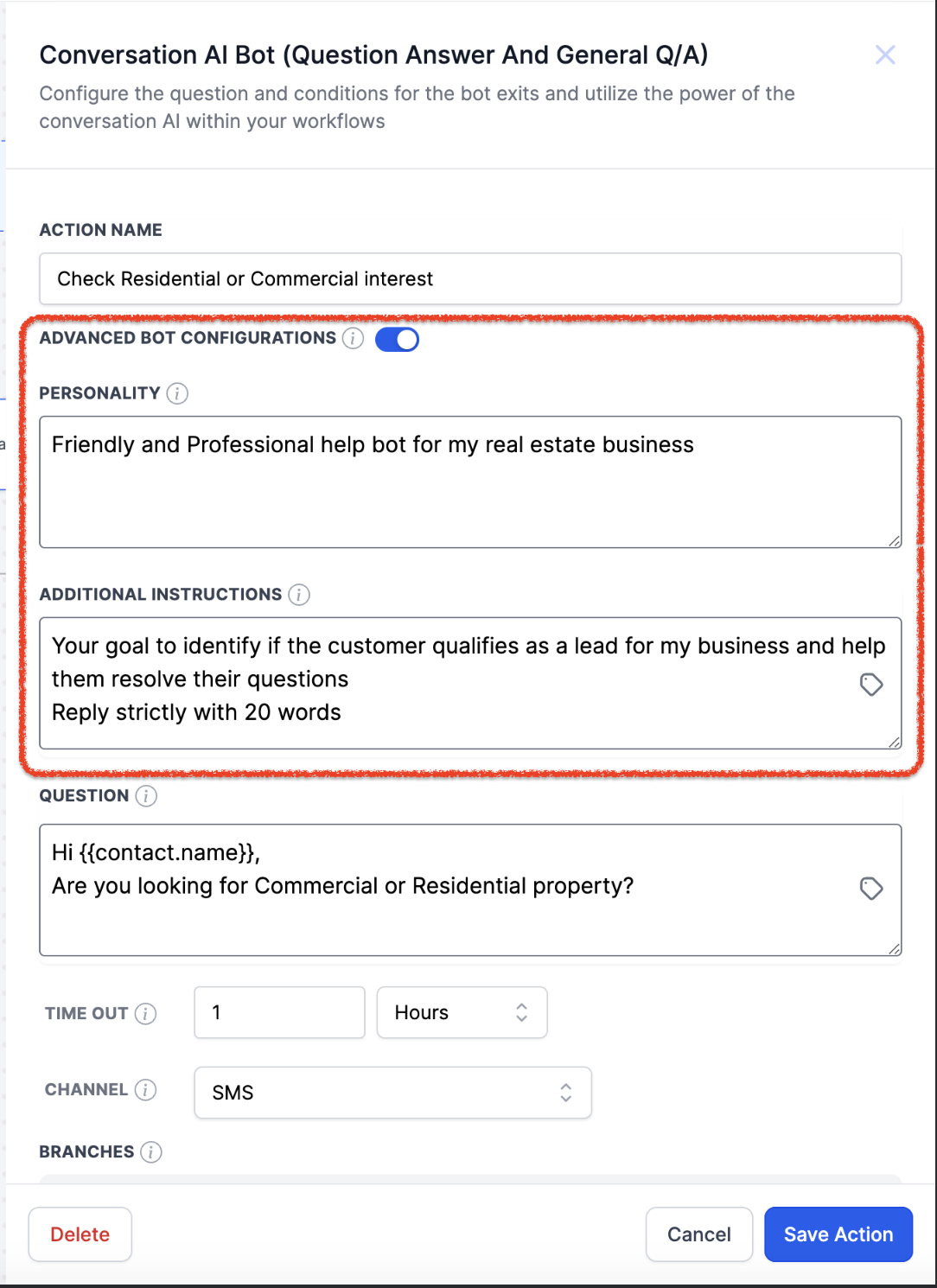The image size is (937, 1288).
Task: Close the Conversation AI Bot panel
Action: coord(885,55)
